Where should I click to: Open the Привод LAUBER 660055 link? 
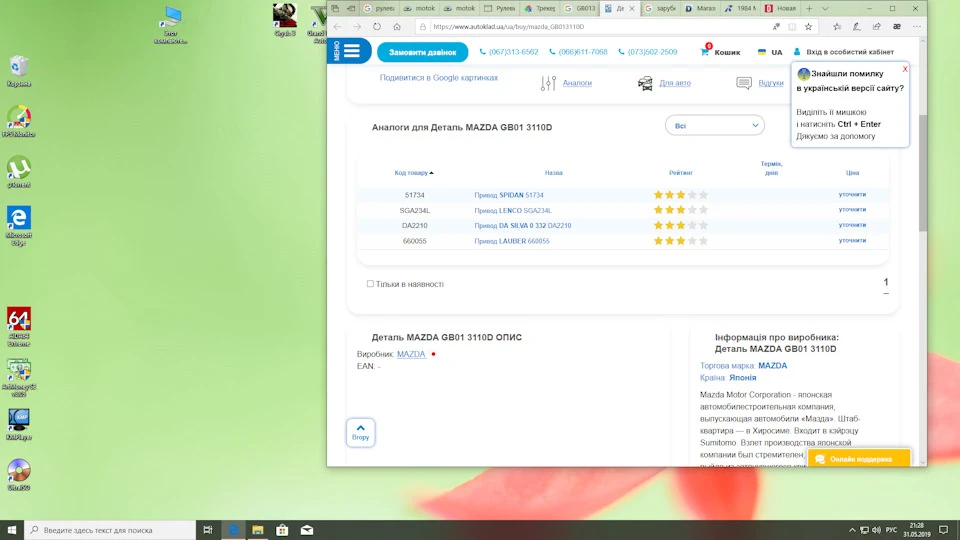pos(512,241)
